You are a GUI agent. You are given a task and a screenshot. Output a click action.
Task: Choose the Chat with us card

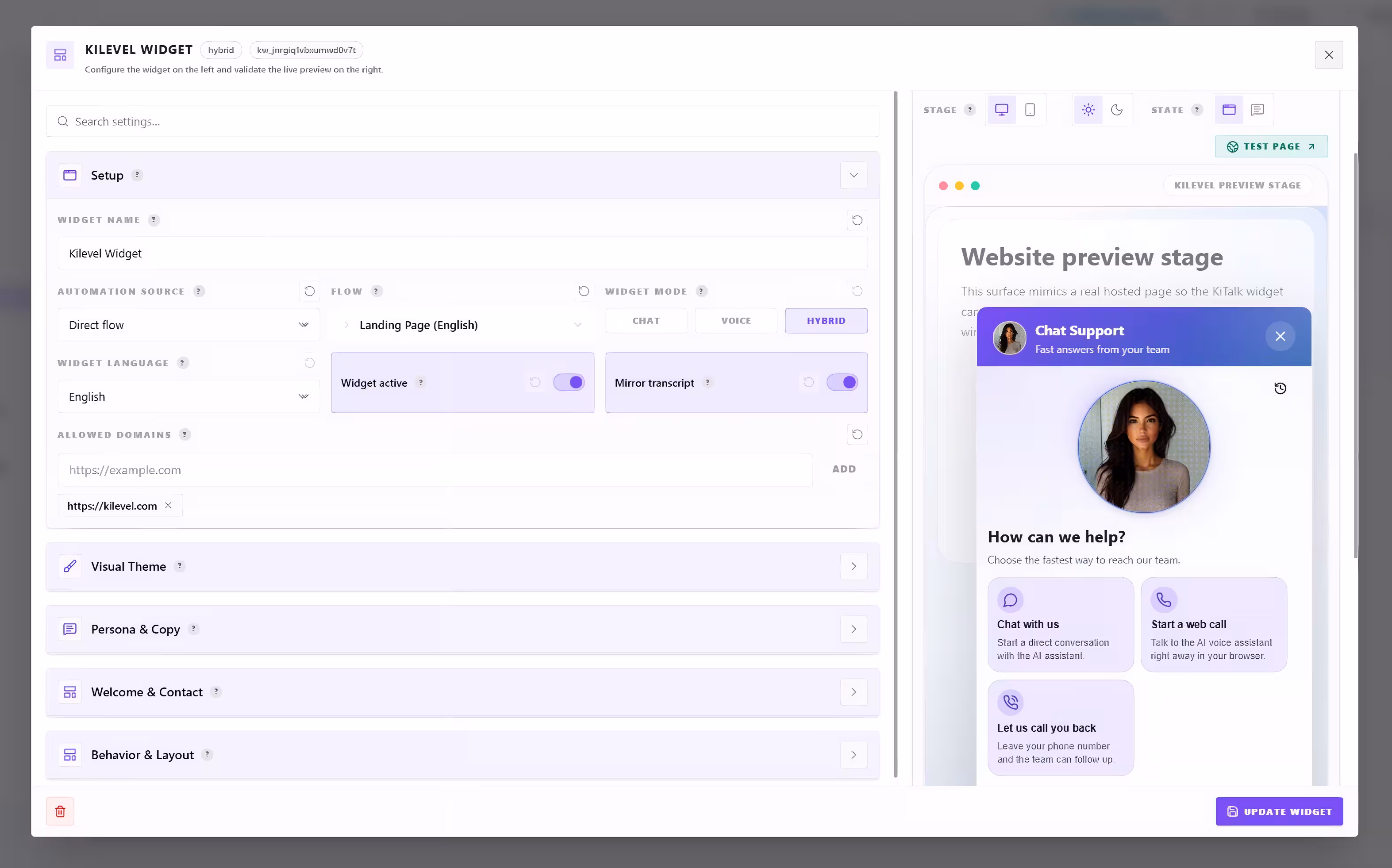tap(1060, 625)
